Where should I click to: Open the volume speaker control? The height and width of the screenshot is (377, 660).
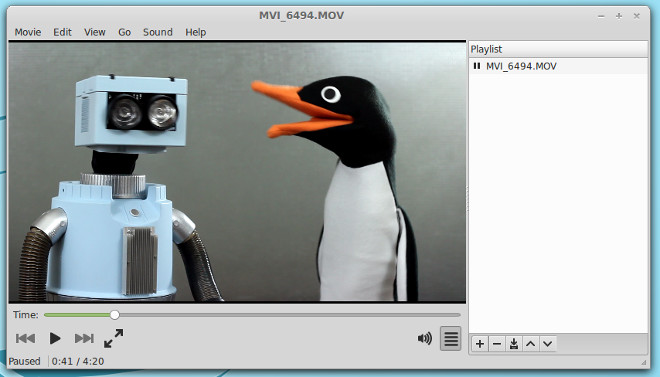point(425,338)
